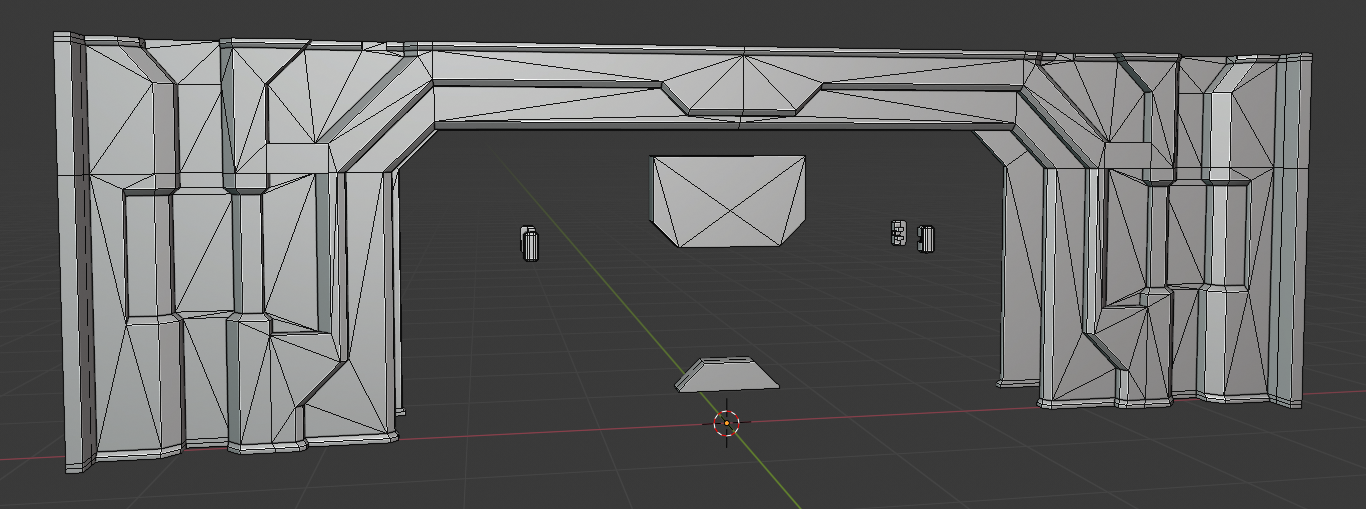Select the small blocky keypad object on right
This screenshot has height=509, width=1366.
(899, 233)
